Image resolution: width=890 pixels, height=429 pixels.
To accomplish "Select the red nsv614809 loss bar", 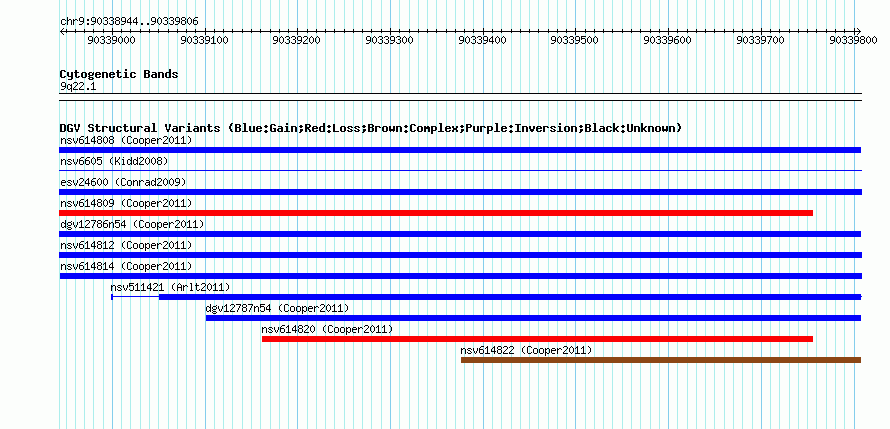I will [x=436, y=213].
